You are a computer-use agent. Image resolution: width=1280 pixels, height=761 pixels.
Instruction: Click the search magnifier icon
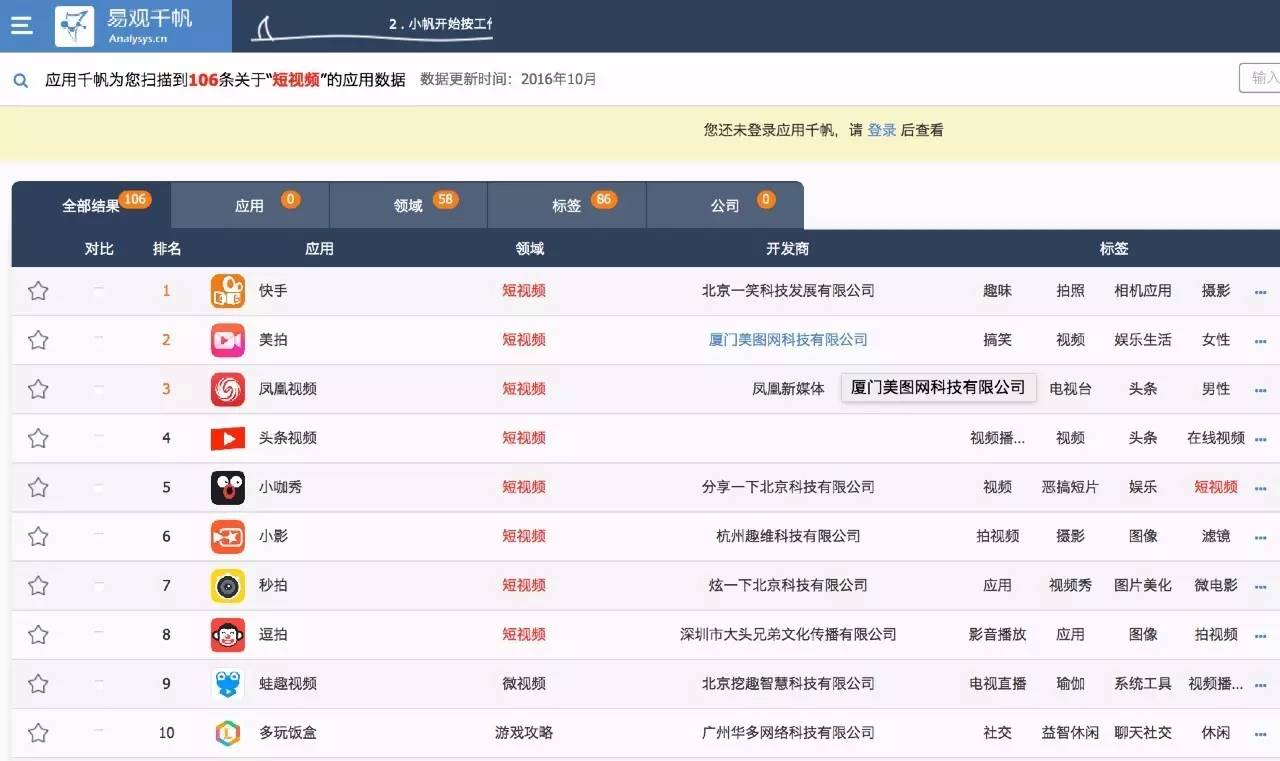click(x=20, y=80)
